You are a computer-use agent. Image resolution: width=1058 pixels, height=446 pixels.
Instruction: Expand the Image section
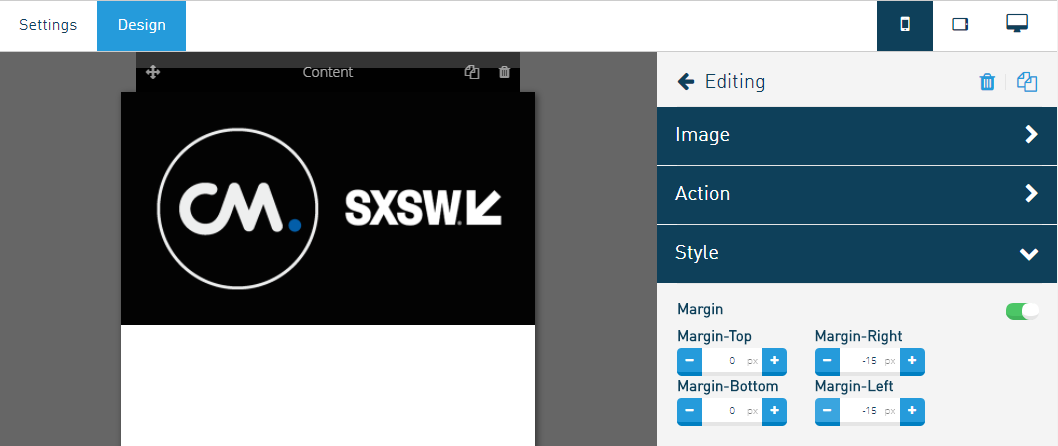coord(857,135)
